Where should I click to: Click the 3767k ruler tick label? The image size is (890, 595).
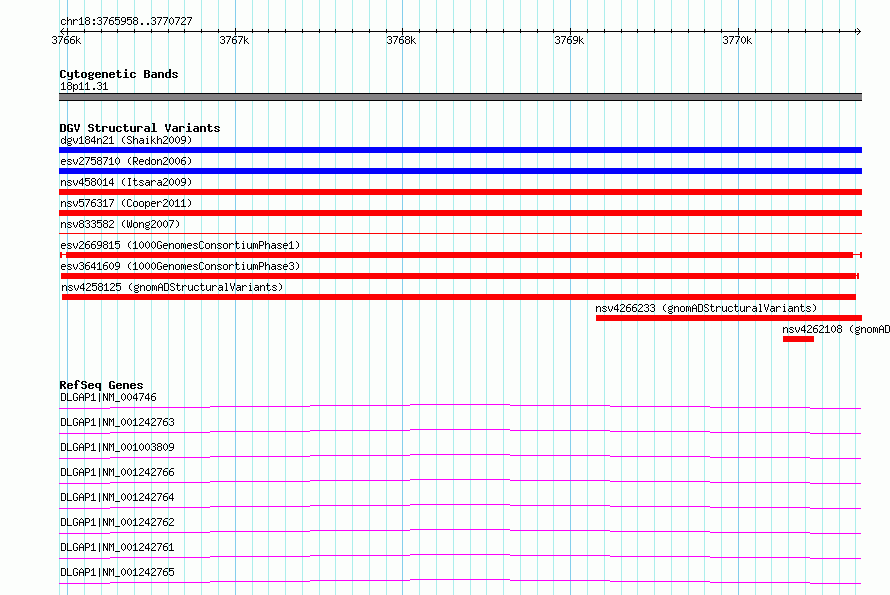(234, 40)
